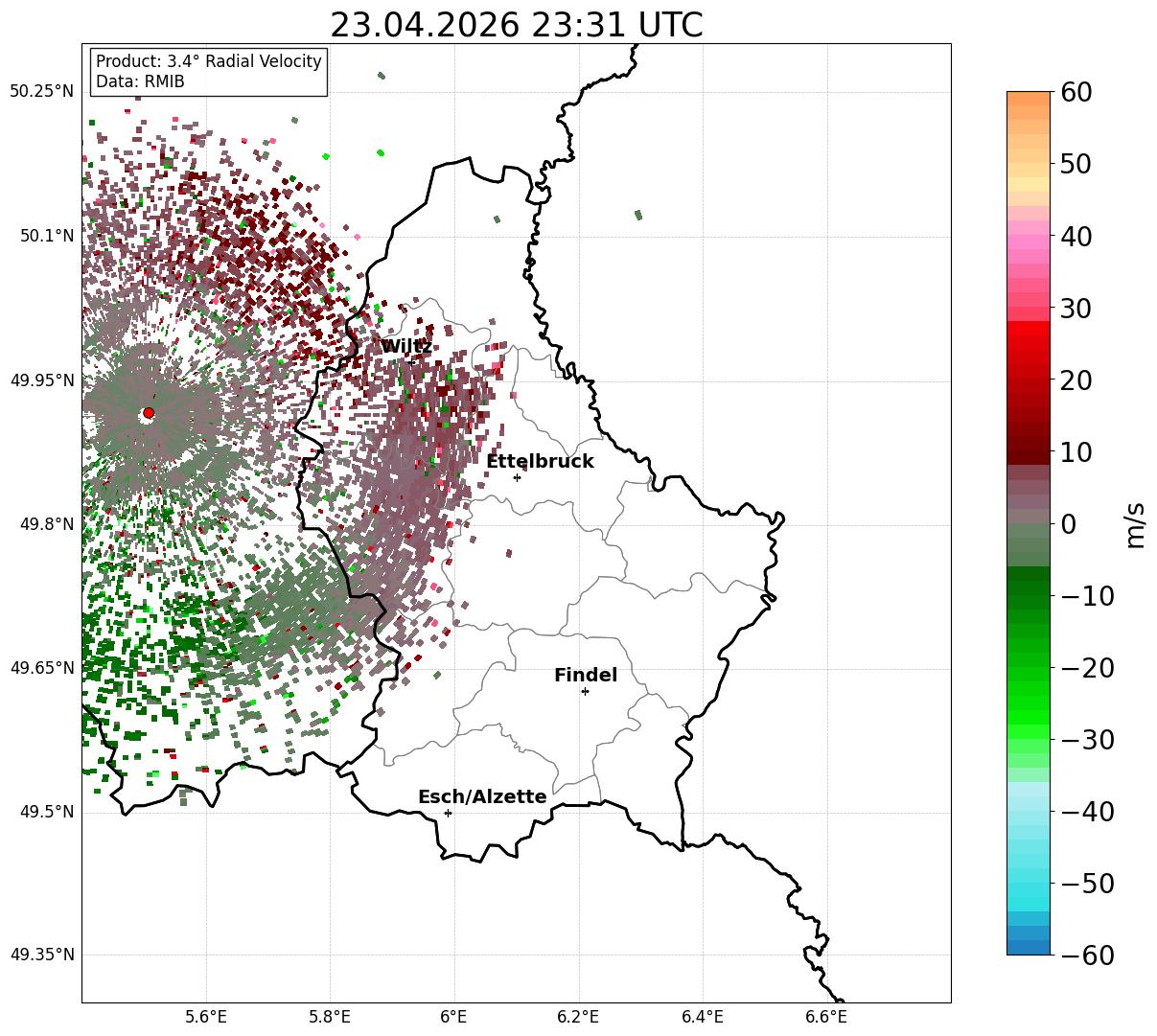Click the 50.25°N latitude axis label
The height and width of the screenshot is (1036, 1157).
tap(41, 92)
